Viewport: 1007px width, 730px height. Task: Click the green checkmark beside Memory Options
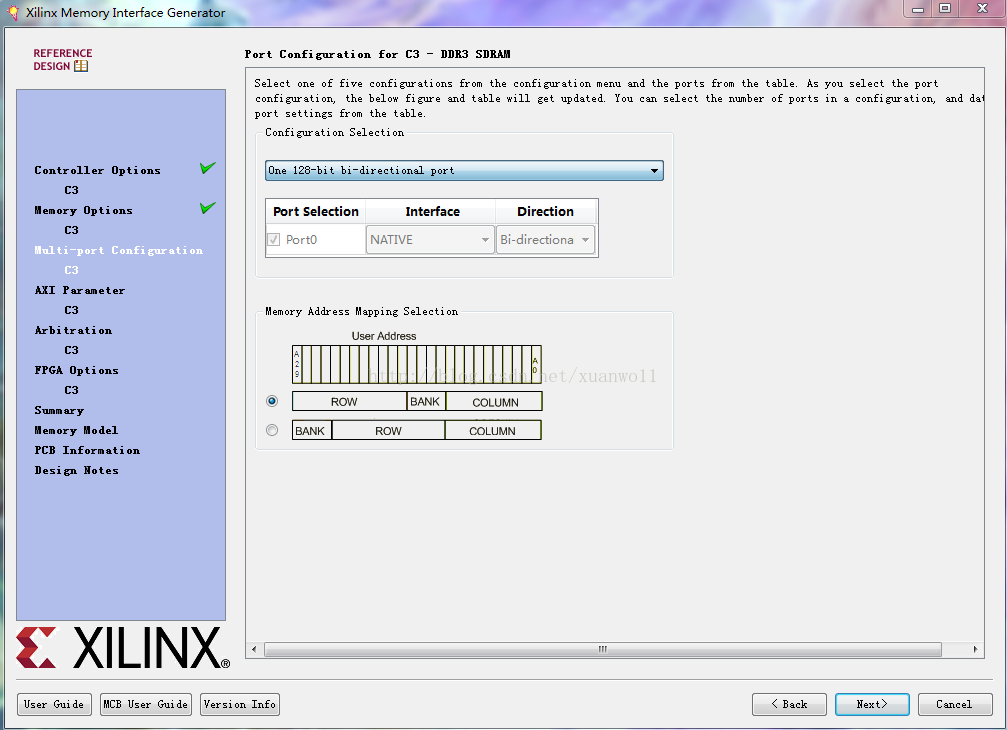click(x=207, y=208)
